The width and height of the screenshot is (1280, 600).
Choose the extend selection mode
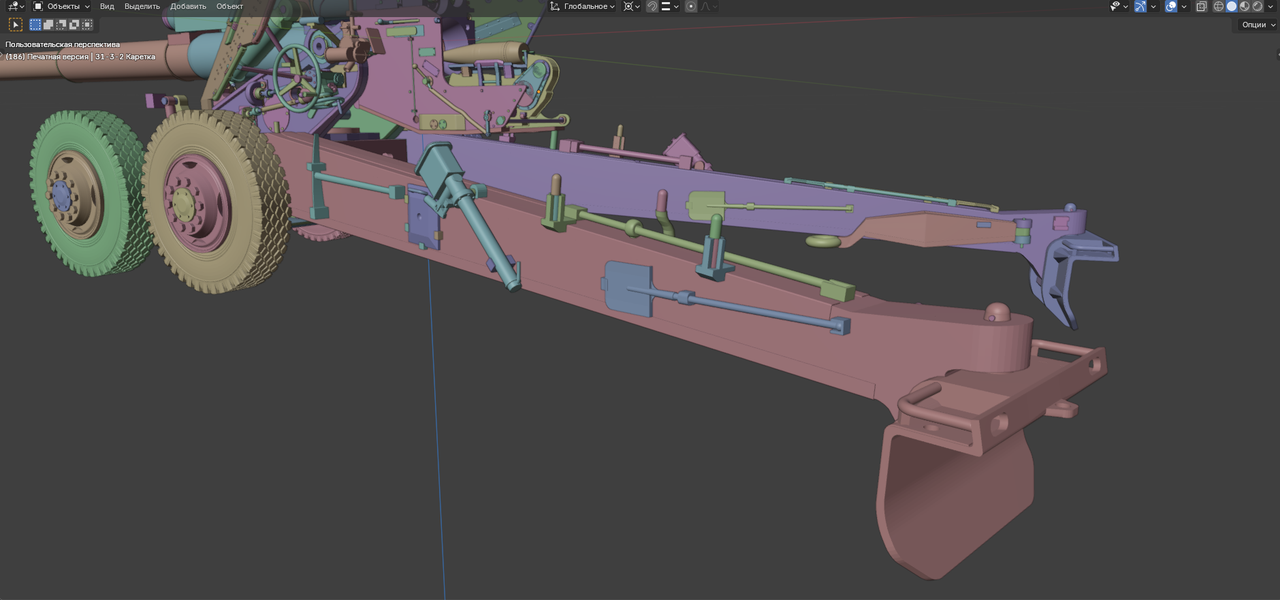(48, 24)
